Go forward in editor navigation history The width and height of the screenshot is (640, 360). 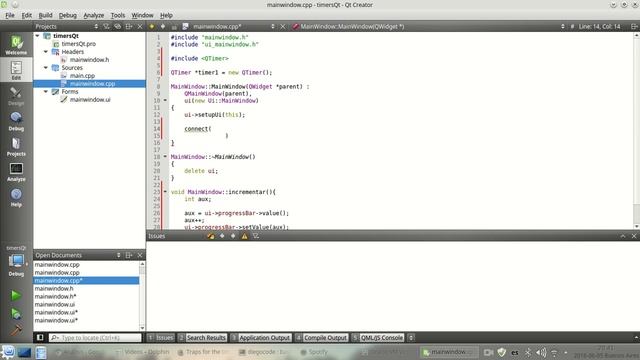[163, 27]
